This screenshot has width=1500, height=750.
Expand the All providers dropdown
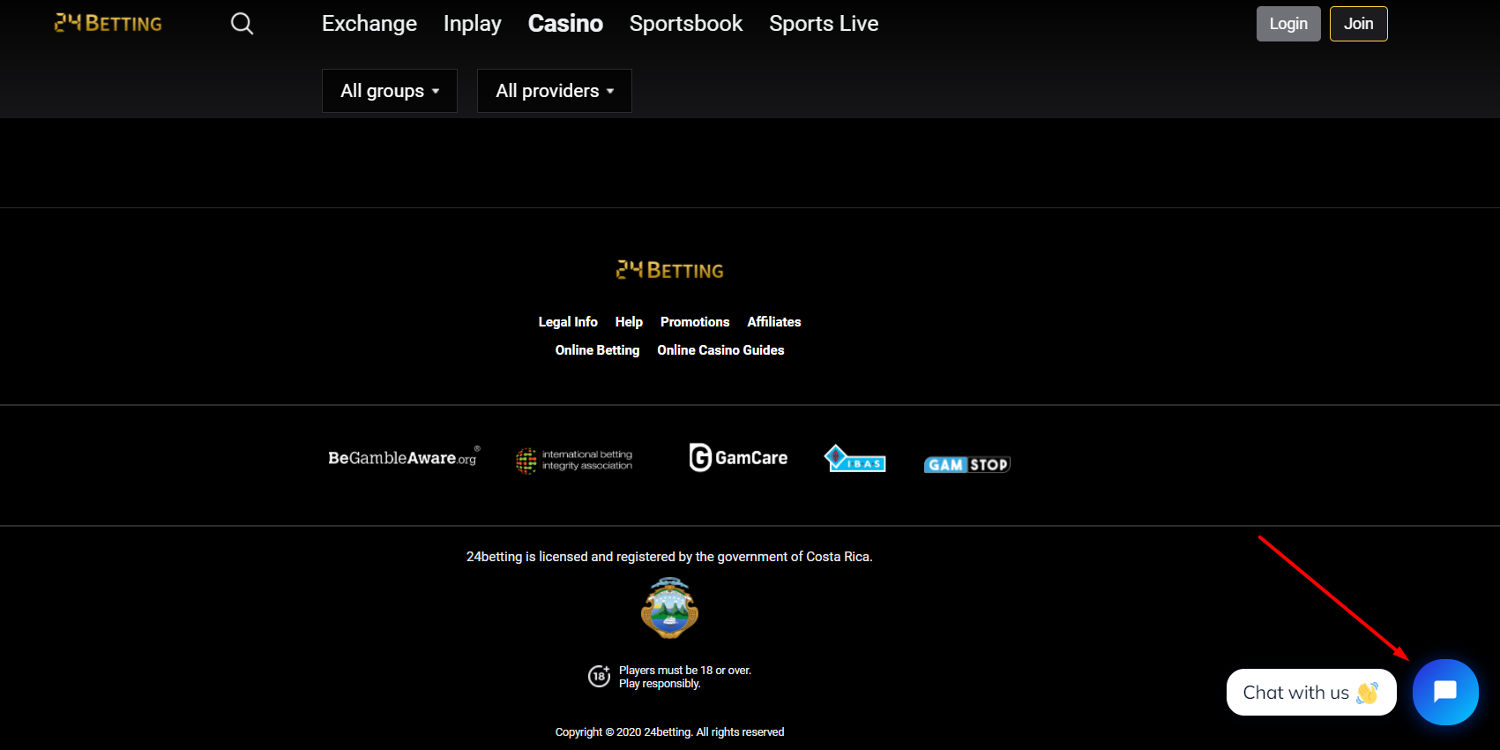(x=554, y=91)
